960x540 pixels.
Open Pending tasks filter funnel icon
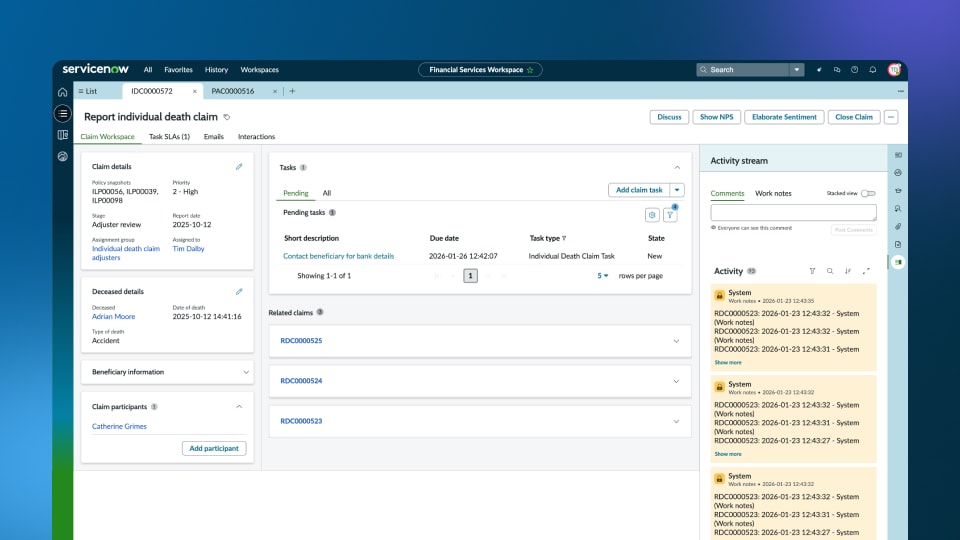(670, 215)
